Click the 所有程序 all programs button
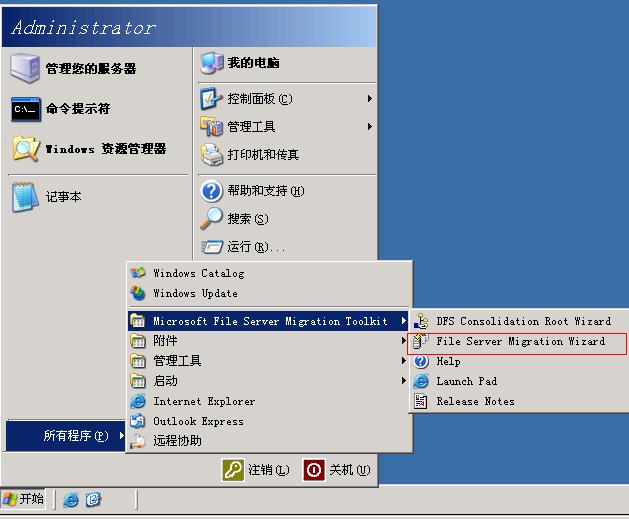The height and width of the screenshot is (519, 629). tap(65, 436)
